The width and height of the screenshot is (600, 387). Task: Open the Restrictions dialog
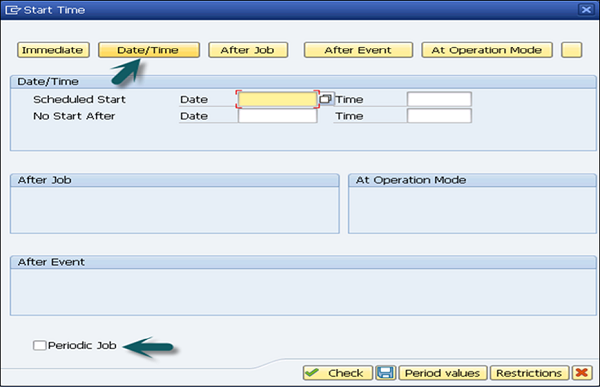pos(530,372)
